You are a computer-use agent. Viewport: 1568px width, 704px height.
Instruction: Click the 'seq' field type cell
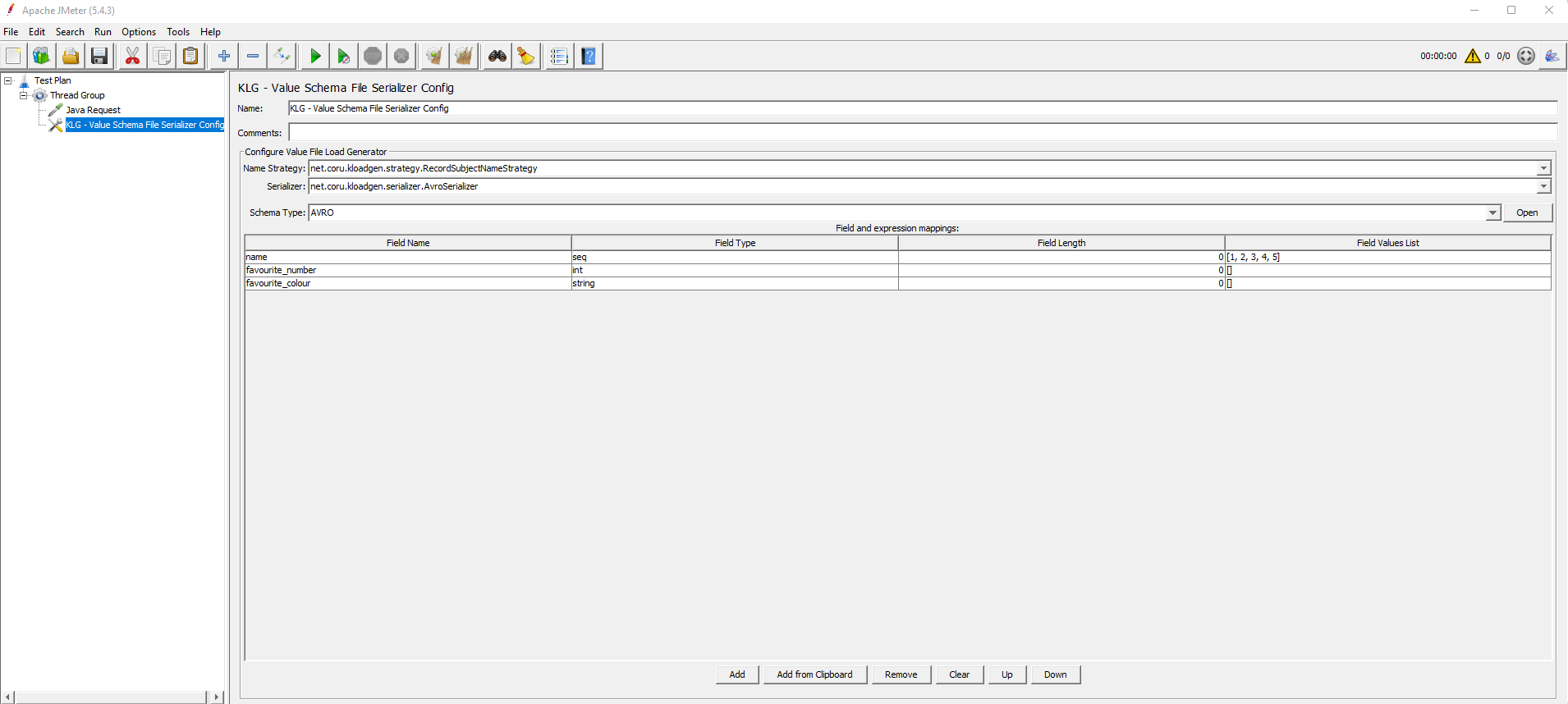(x=735, y=257)
